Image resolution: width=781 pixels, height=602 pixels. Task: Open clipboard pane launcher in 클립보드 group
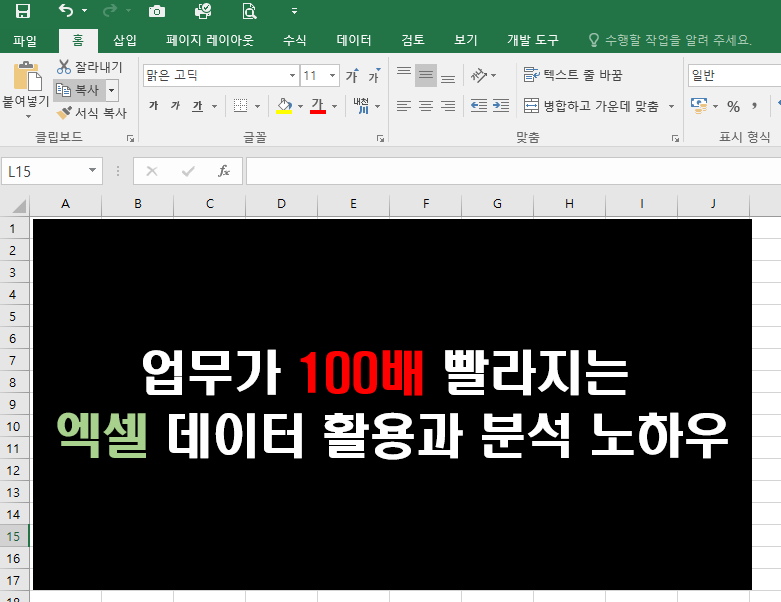click(x=130, y=138)
